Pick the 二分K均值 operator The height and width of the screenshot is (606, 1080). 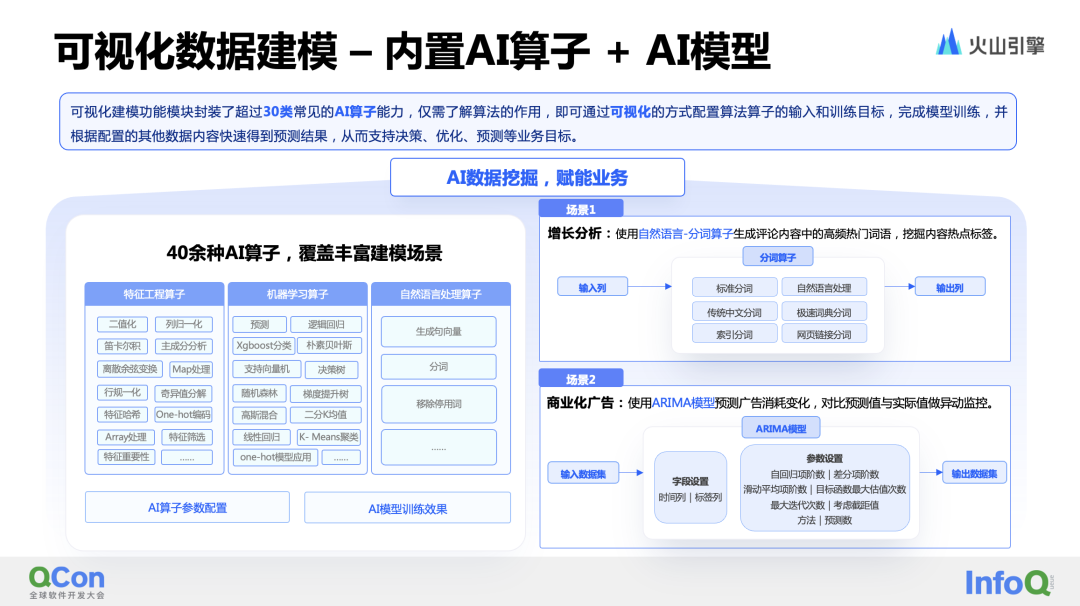pyautogui.click(x=326, y=415)
